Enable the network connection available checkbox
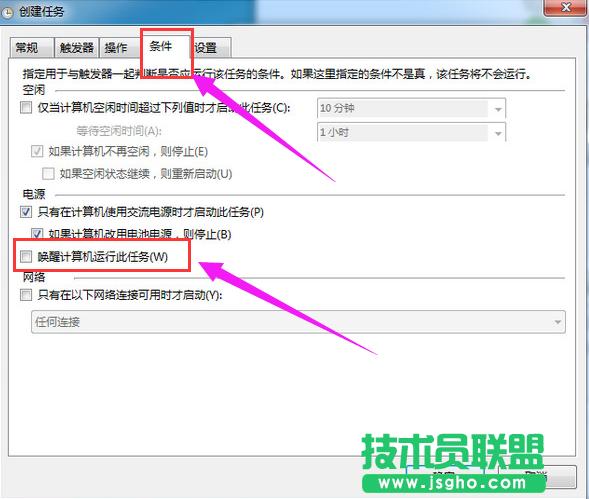The image size is (589, 499). [x=26, y=295]
